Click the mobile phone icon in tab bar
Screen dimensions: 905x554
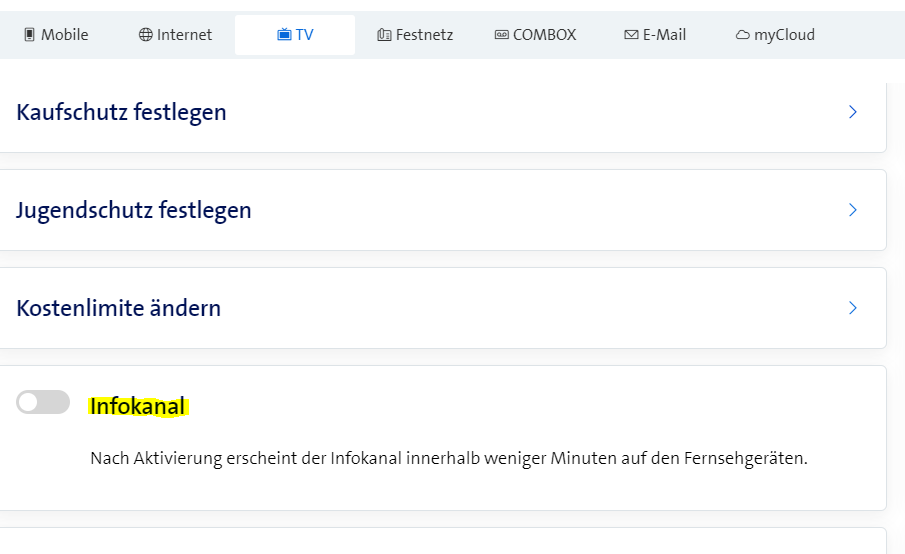click(29, 35)
